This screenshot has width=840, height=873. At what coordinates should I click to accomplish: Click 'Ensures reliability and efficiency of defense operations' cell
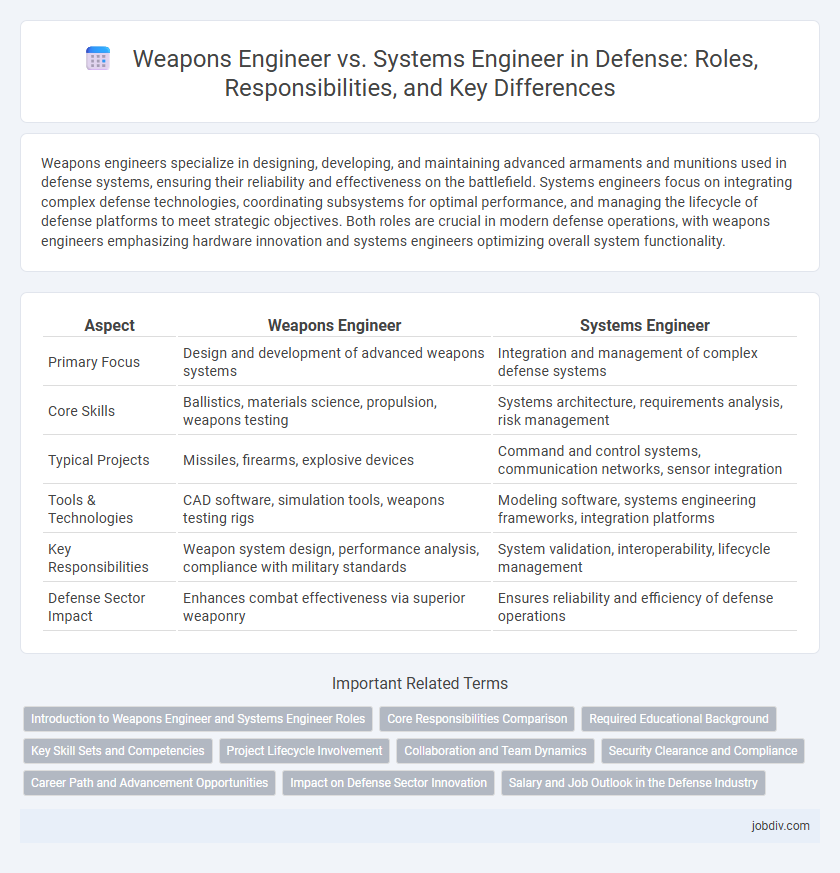point(645,607)
